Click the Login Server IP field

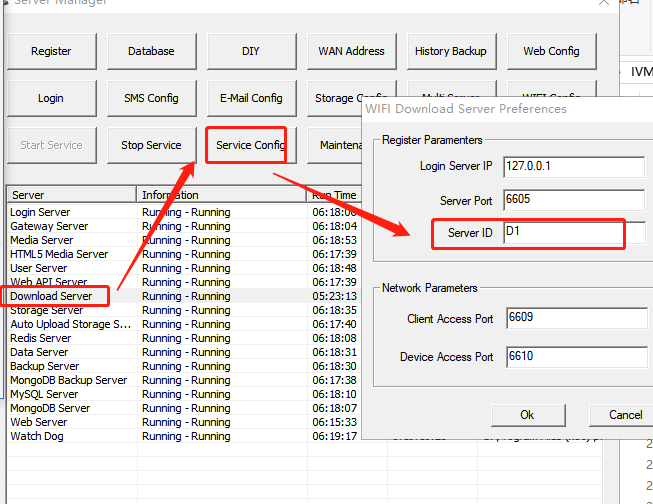tap(574, 167)
